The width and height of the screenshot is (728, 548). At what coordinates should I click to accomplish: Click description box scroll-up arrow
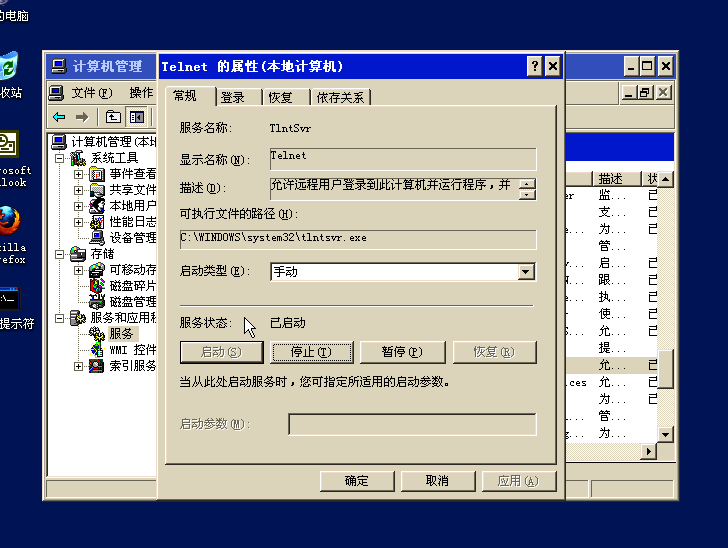click(x=527, y=184)
